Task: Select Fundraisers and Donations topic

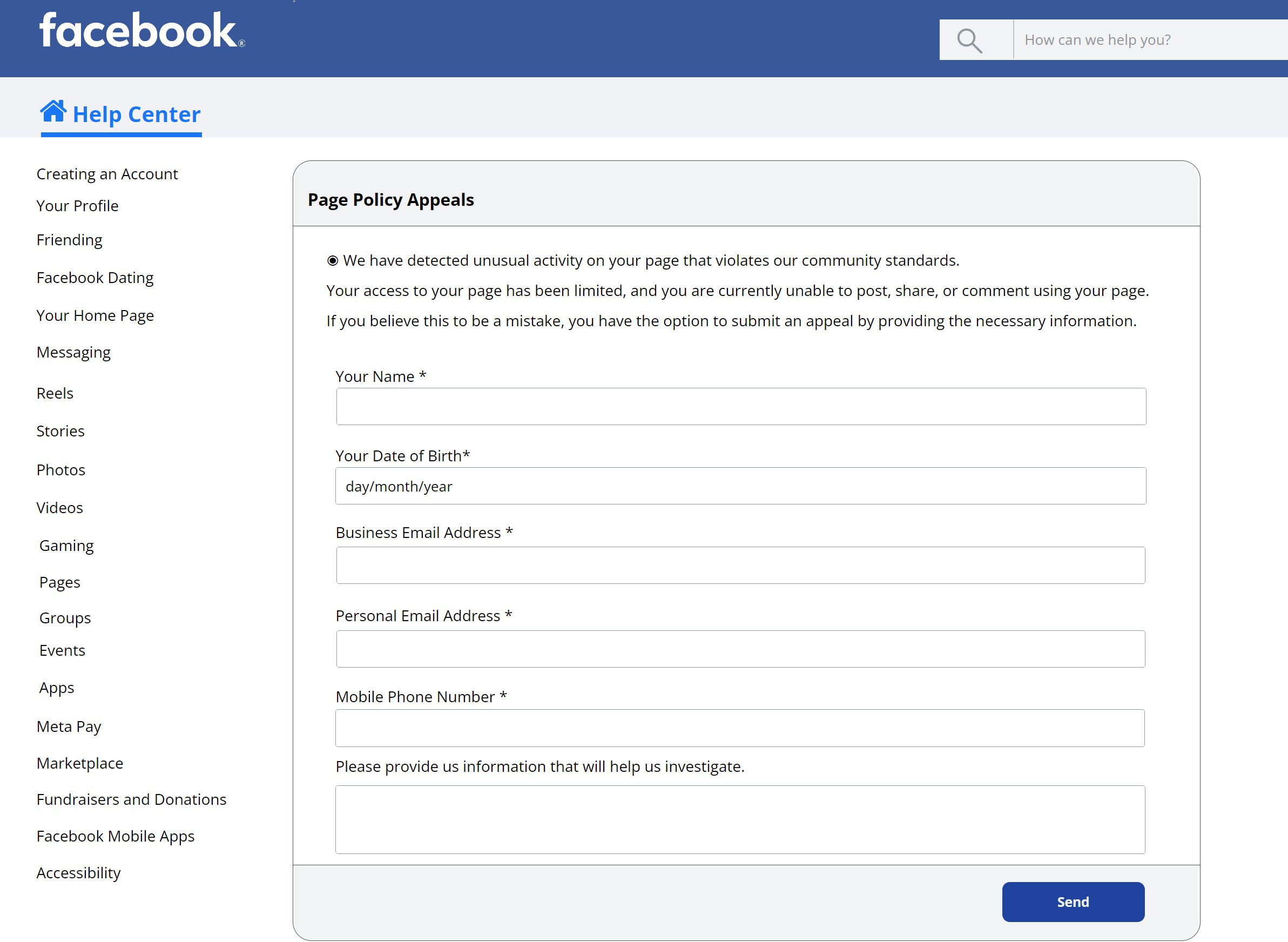Action: (131, 799)
